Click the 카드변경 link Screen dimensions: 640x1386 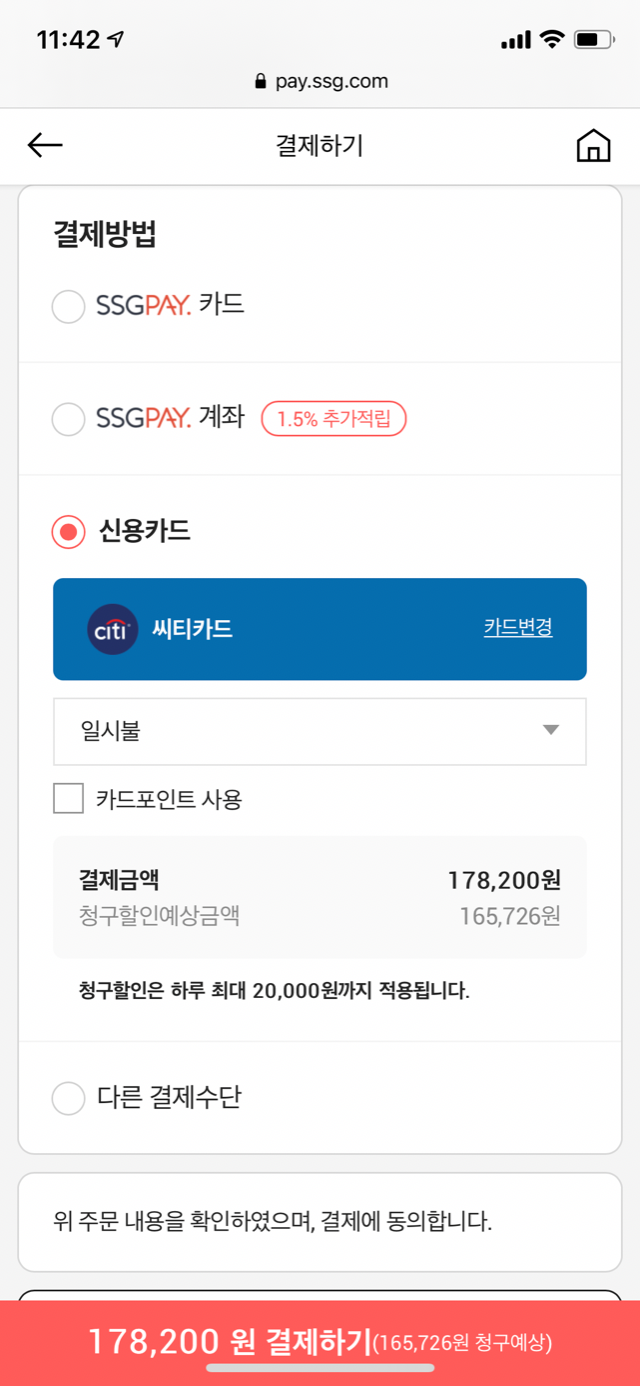pyautogui.click(x=518, y=628)
